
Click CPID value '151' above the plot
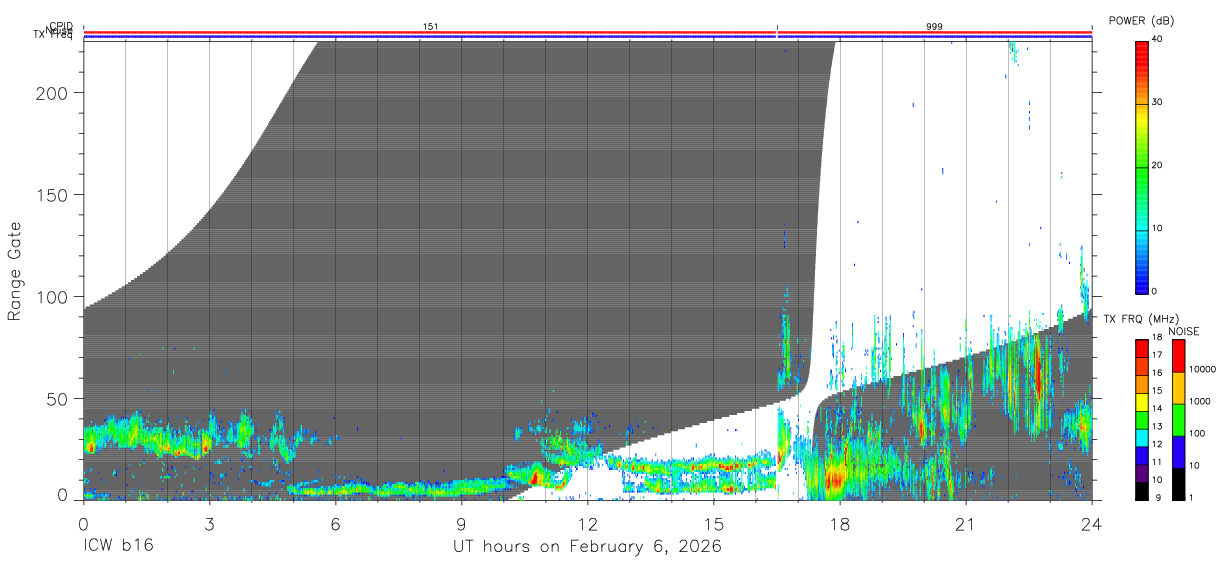431,27
